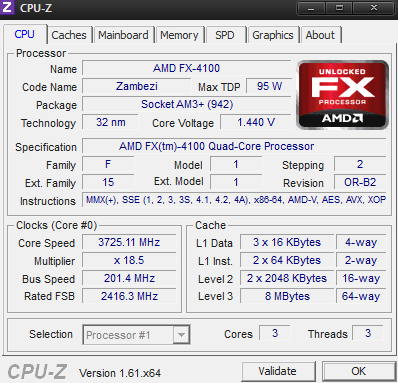Viewport: 398px width, 383px height.
Task: Click the 4-way L1 Data associativity
Action: (x=361, y=242)
